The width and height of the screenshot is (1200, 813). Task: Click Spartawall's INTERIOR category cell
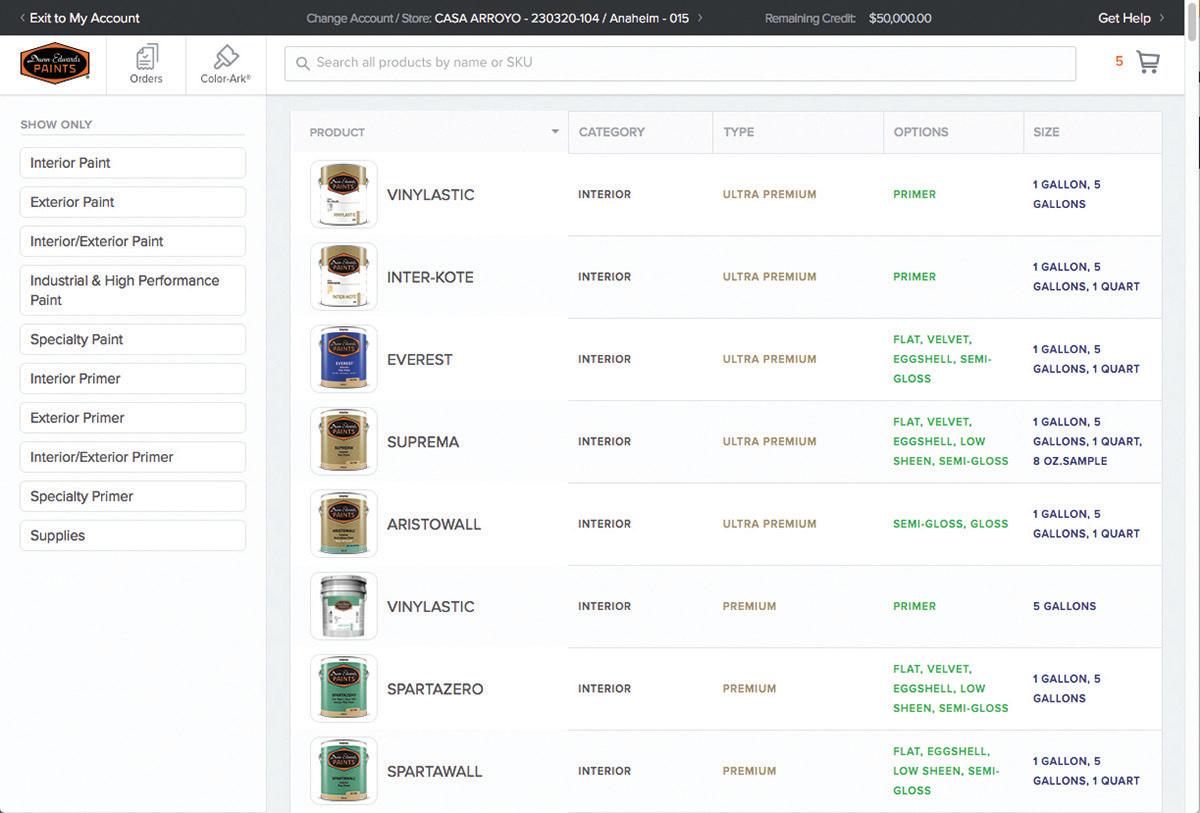tap(605, 771)
